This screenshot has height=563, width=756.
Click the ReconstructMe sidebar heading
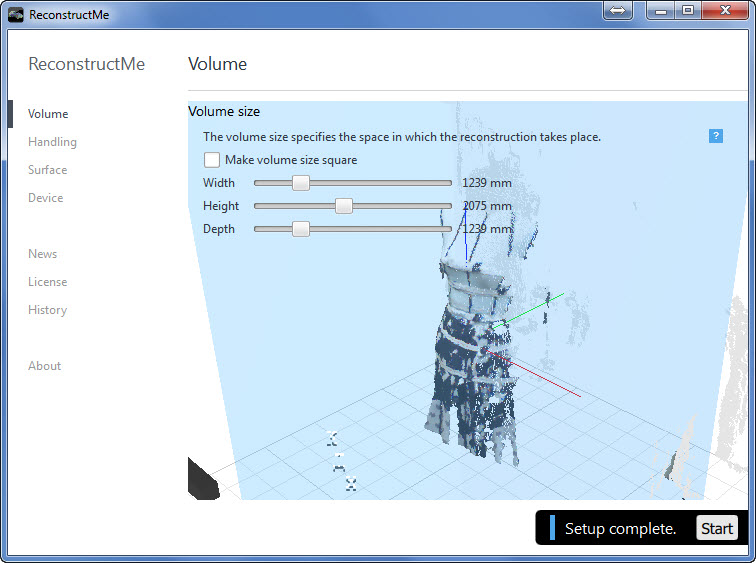(x=86, y=64)
